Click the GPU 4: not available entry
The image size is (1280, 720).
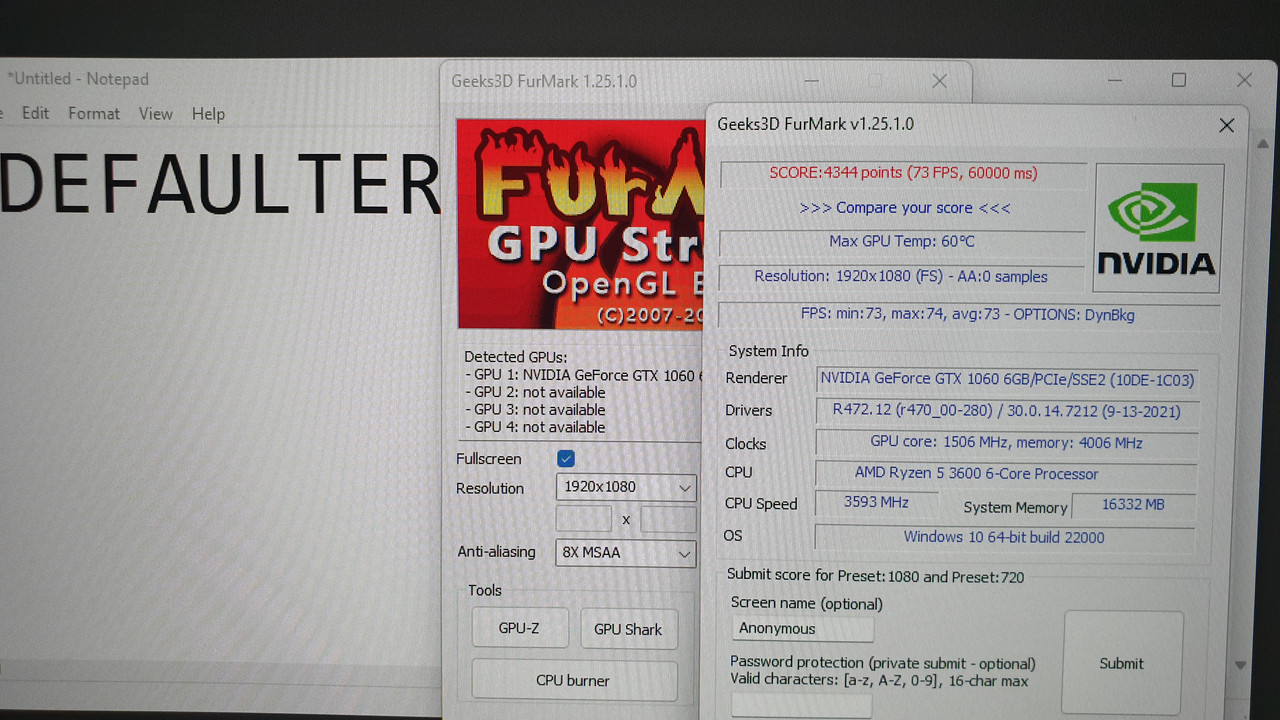pyautogui.click(x=535, y=427)
